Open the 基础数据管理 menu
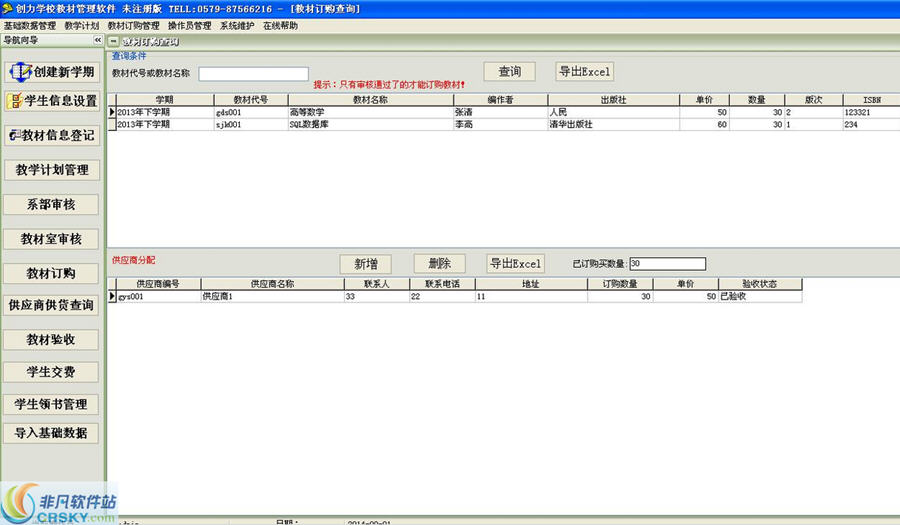Screen dimensions: 900x525 click(30, 26)
